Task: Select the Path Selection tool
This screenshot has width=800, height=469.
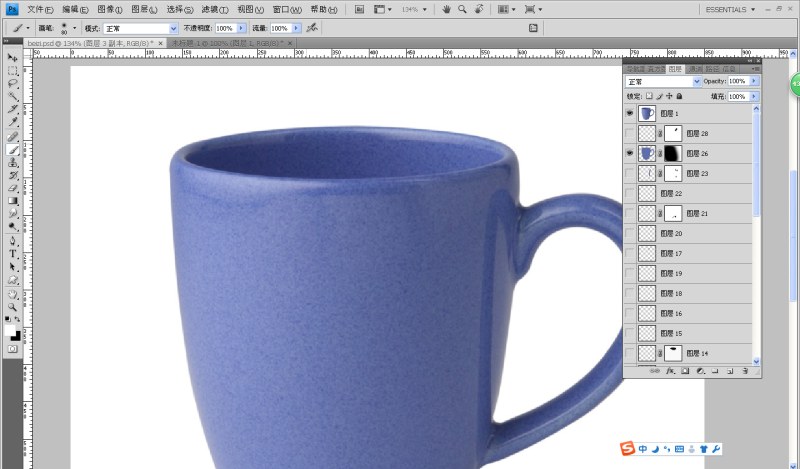Action: 13,266
